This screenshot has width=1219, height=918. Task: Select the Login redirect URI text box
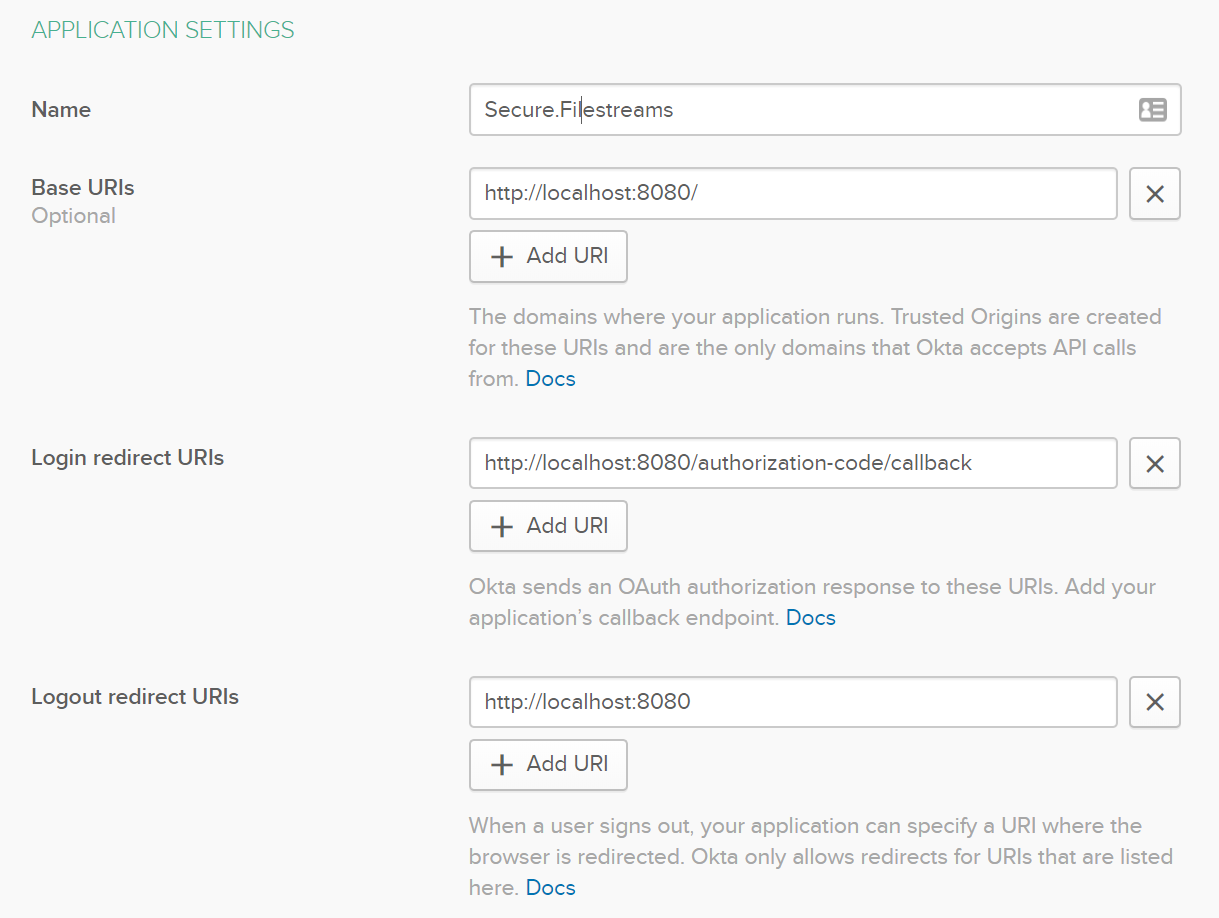[x=792, y=463]
